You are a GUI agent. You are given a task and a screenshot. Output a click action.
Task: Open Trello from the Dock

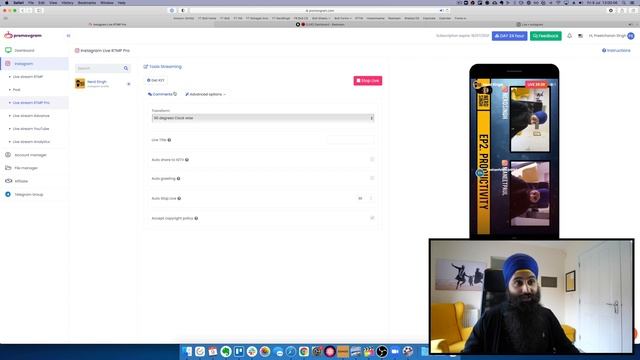click(239, 351)
